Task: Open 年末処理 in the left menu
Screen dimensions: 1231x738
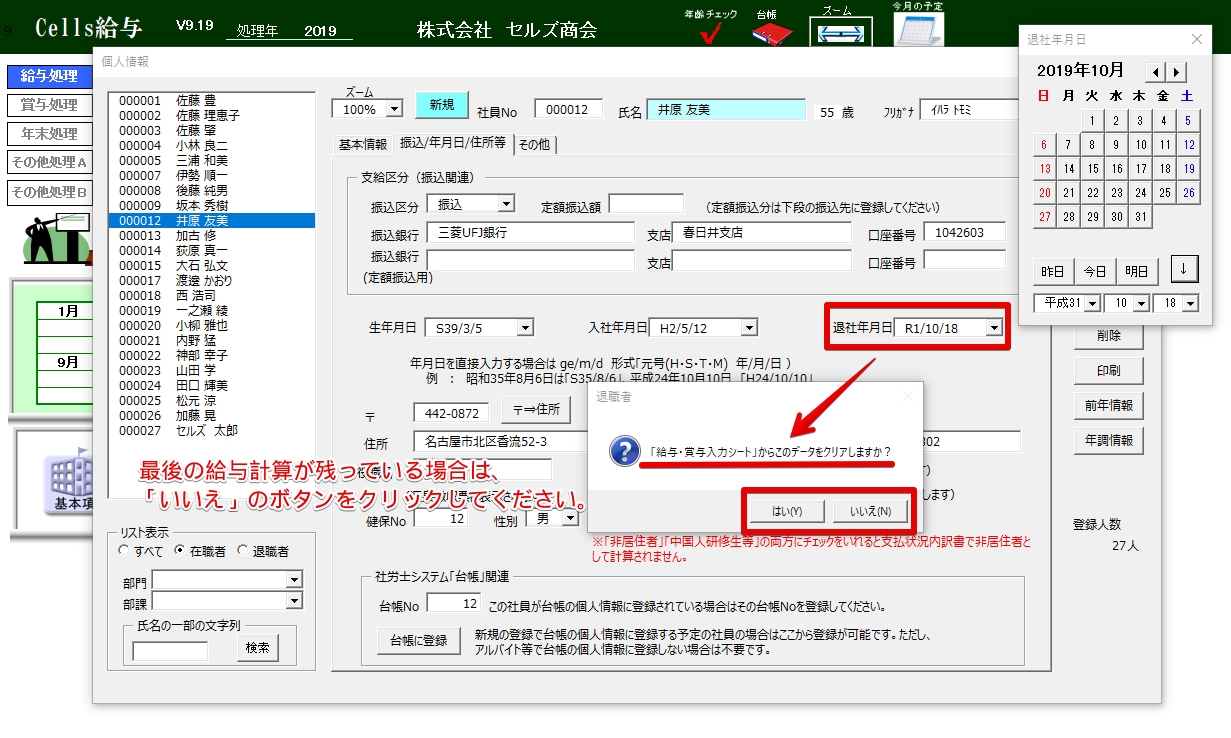Action: (x=49, y=134)
